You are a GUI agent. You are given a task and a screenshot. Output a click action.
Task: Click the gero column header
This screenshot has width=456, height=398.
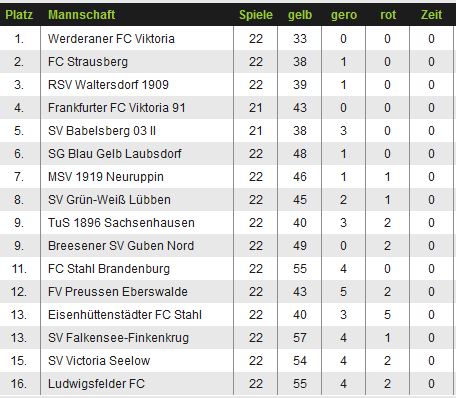click(x=344, y=15)
